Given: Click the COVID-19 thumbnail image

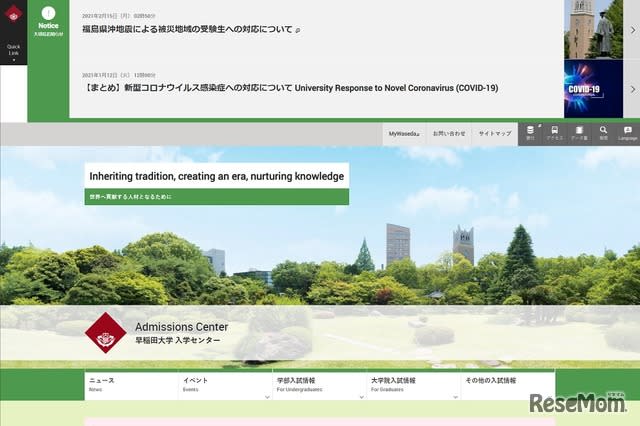Looking at the screenshot, I should click(x=593, y=89).
